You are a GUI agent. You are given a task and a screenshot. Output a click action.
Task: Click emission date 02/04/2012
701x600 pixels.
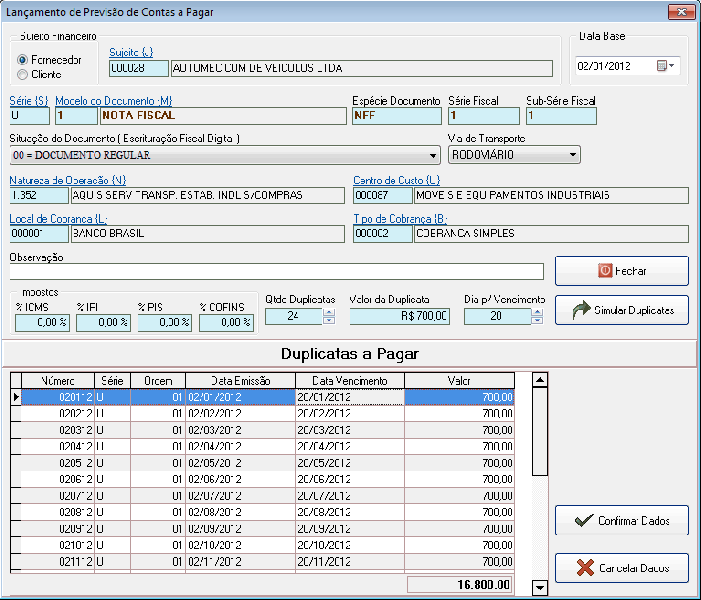point(241,447)
